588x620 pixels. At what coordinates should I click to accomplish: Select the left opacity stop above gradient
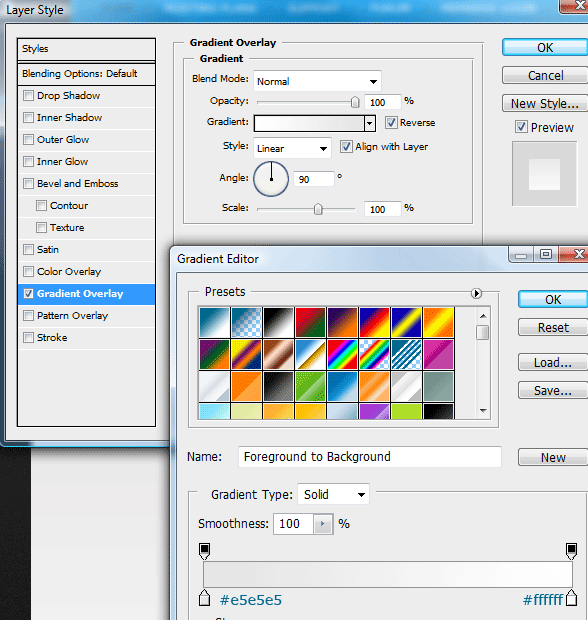(204, 551)
